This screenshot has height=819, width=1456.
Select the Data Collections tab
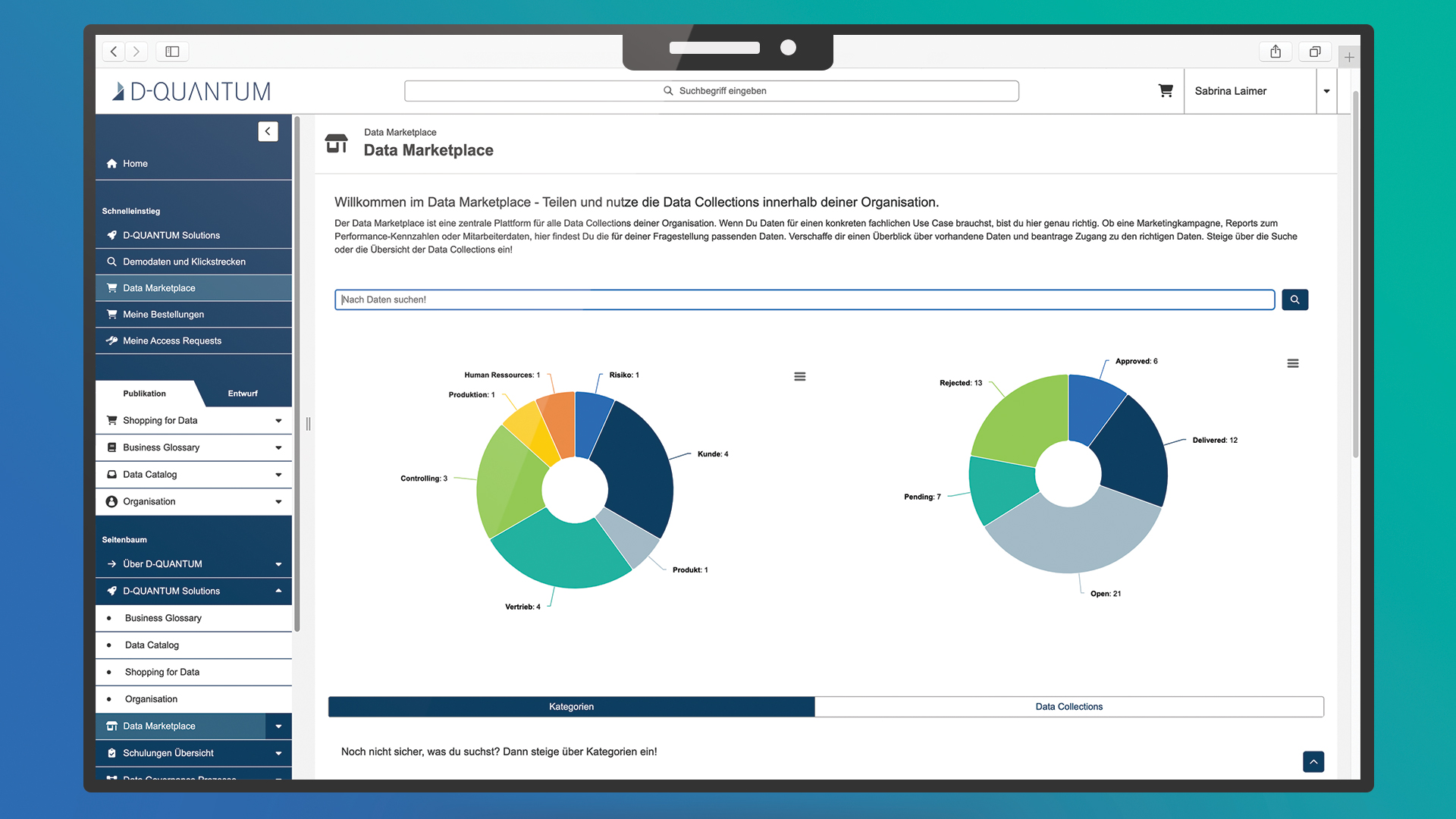pyautogui.click(x=1068, y=707)
